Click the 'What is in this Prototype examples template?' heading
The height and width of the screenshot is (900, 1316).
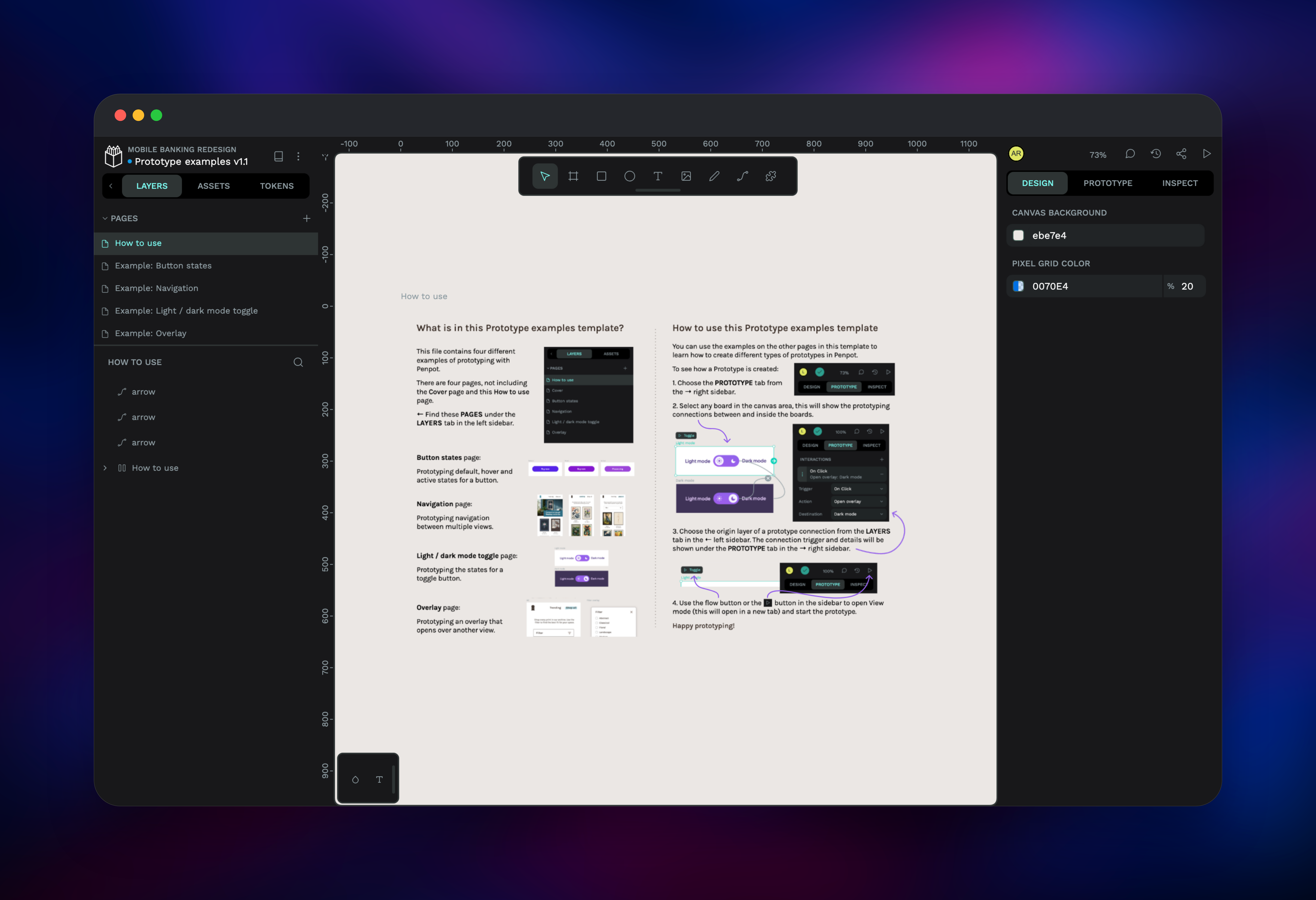(520, 328)
